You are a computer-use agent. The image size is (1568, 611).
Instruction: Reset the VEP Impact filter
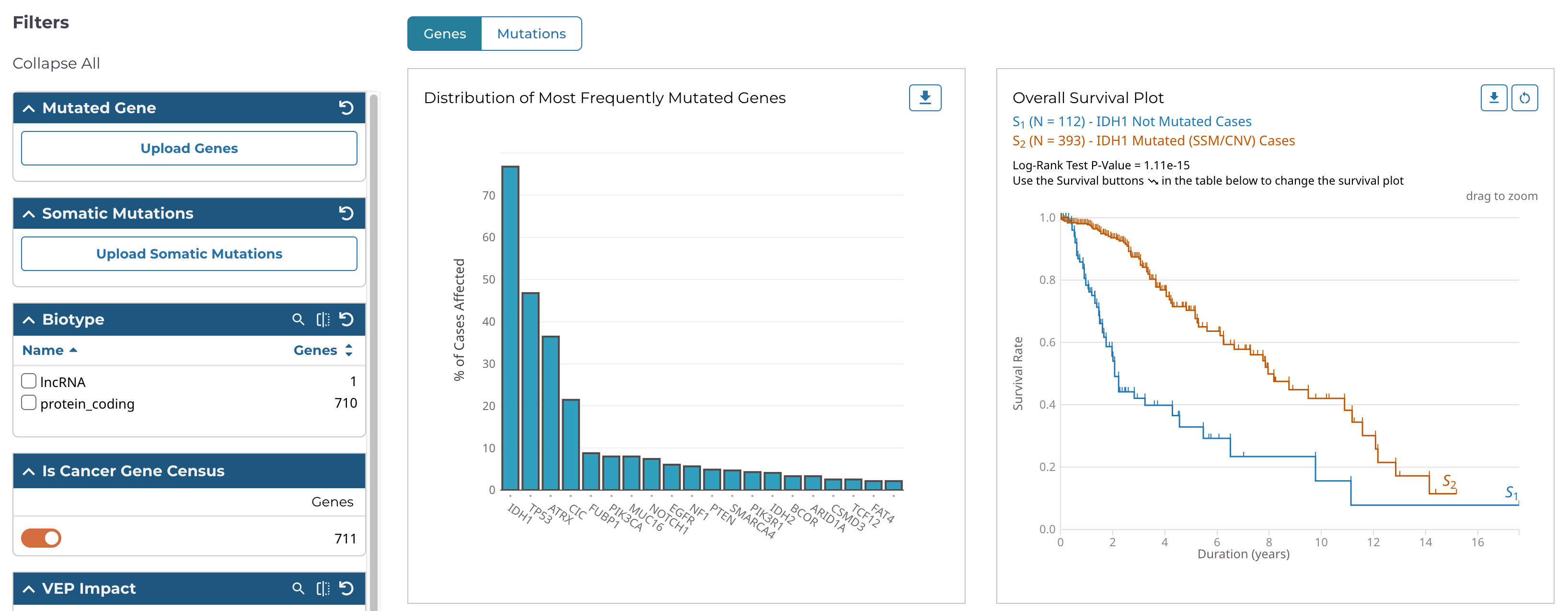(x=346, y=588)
